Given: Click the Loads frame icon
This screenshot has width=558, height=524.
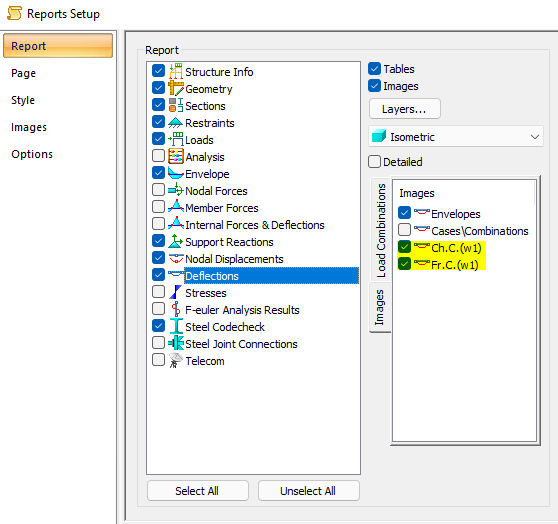Looking at the screenshot, I should pyautogui.click(x=176, y=139).
